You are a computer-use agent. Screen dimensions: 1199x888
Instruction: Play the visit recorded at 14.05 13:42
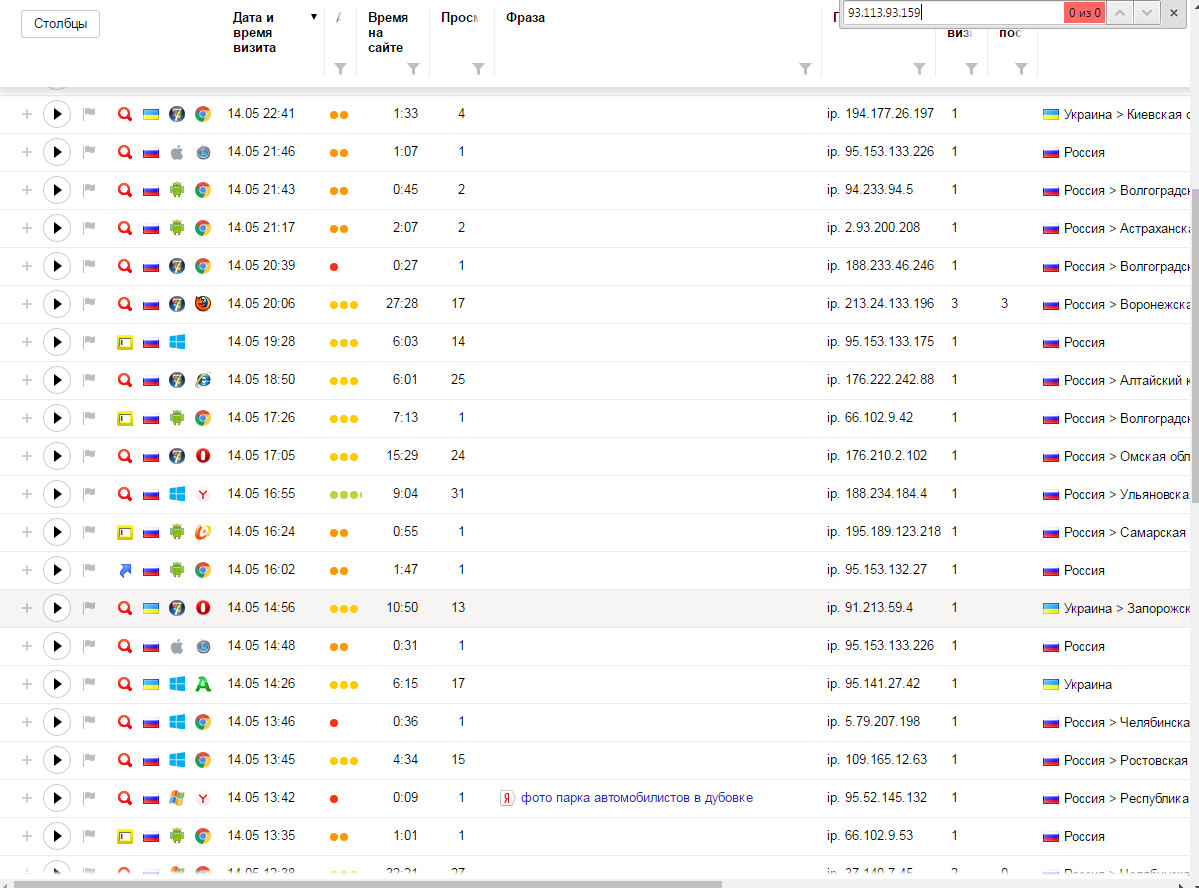pos(57,798)
